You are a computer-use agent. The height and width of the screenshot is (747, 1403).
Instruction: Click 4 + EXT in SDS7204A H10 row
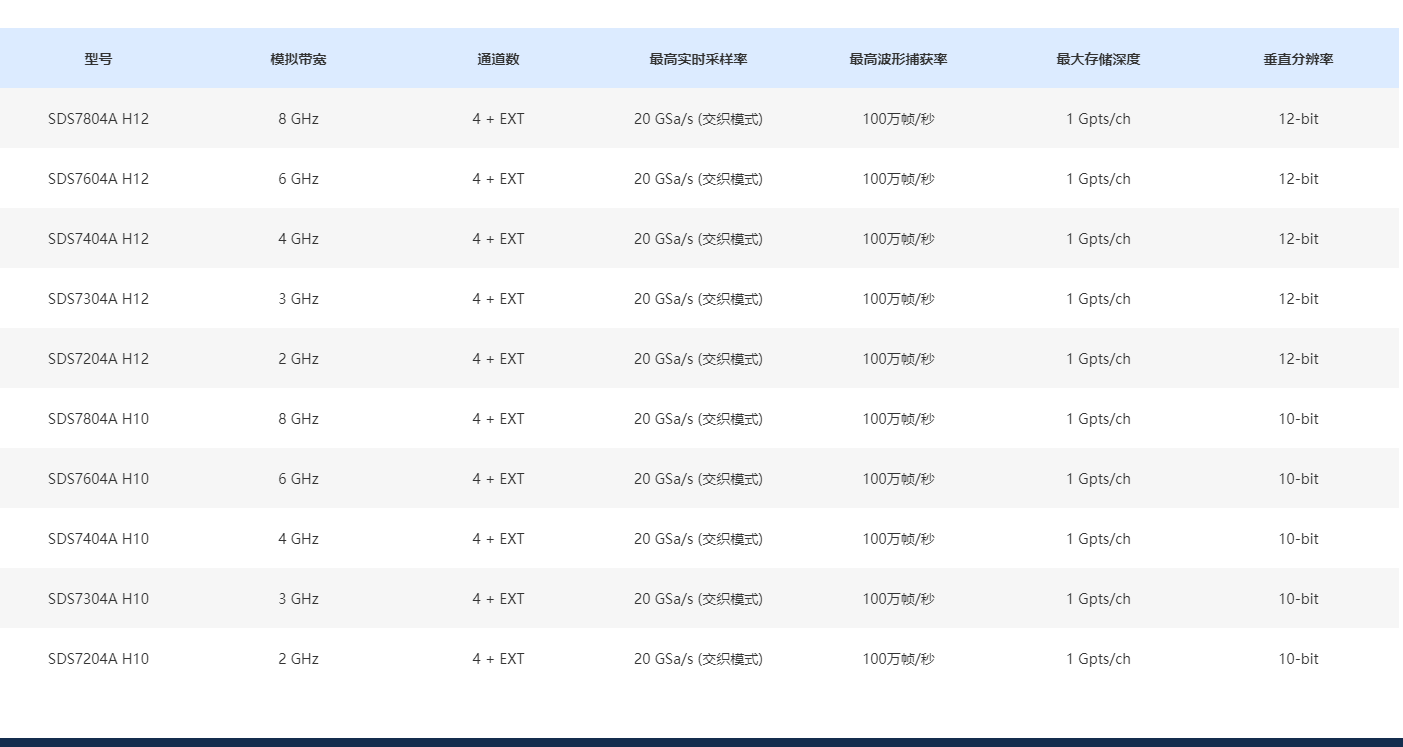pos(498,659)
